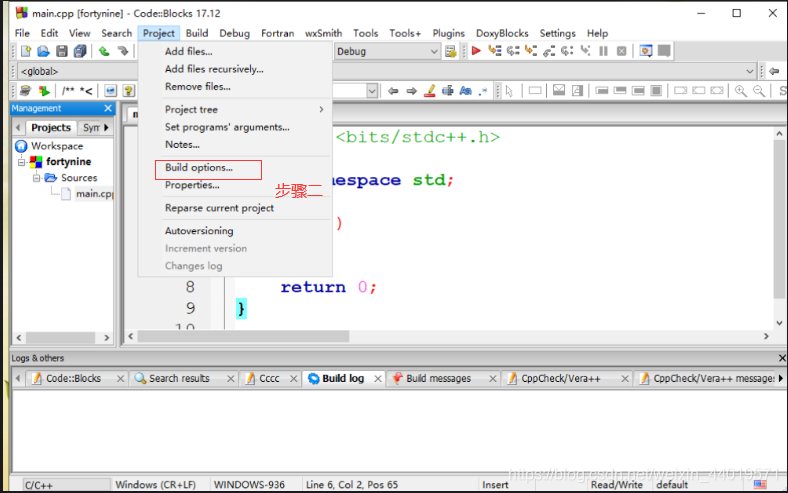Click Reparse current project menu entry
The image size is (788, 493).
(x=219, y=208)
